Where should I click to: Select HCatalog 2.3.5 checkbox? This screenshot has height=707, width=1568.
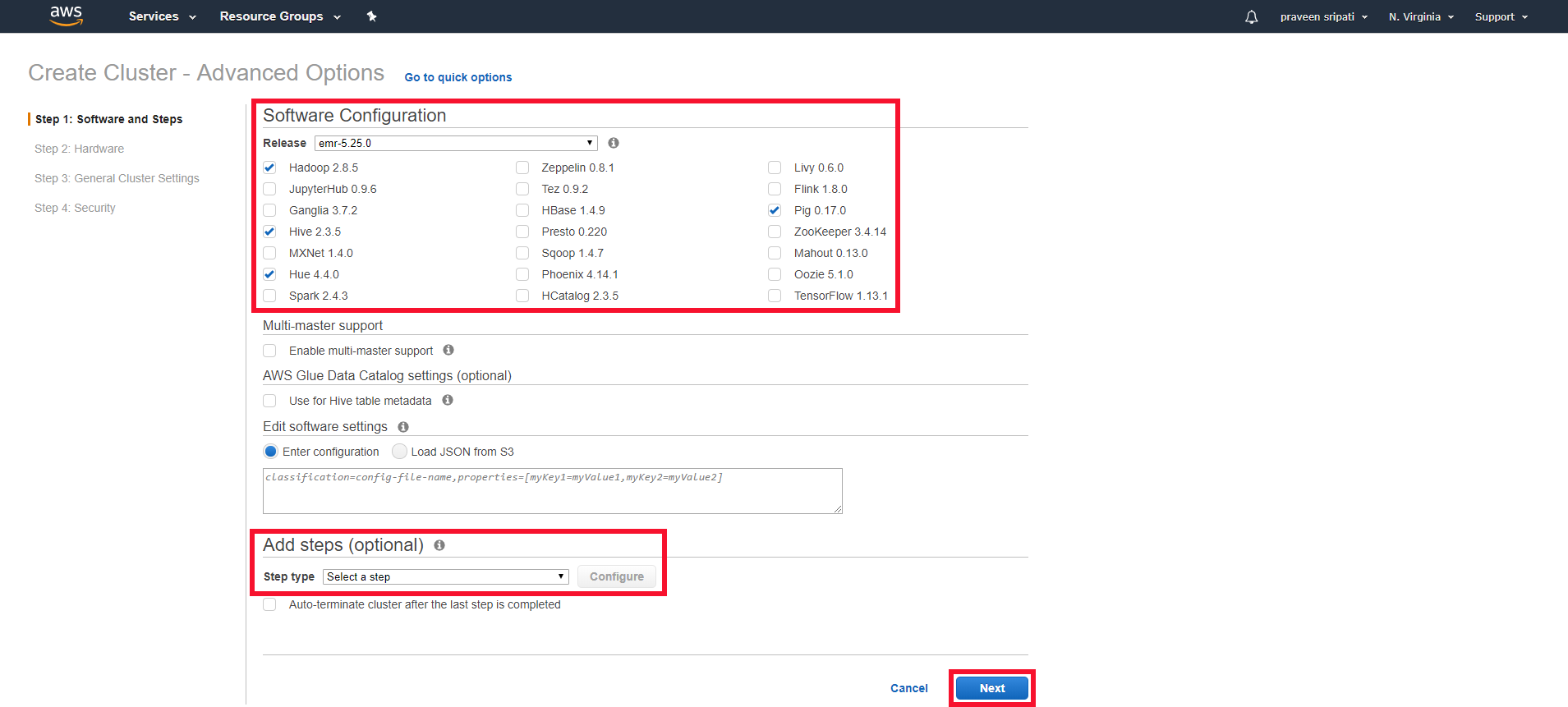[x=522, y=296]
